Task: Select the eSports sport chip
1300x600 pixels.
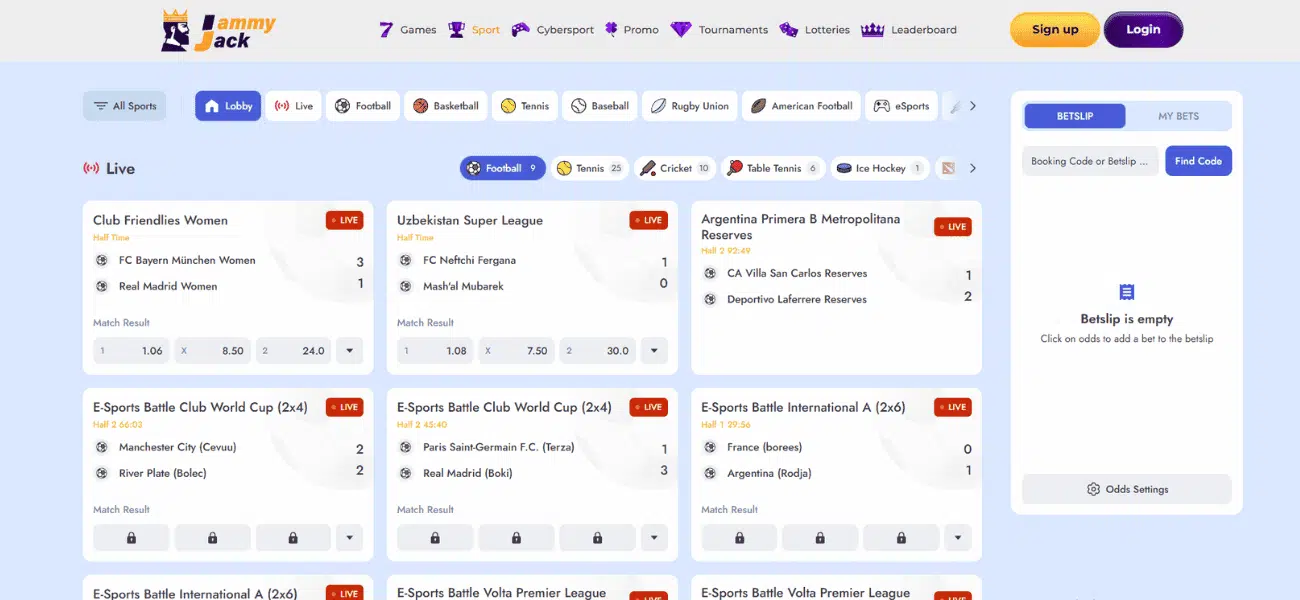Action: tap(901, 106)
